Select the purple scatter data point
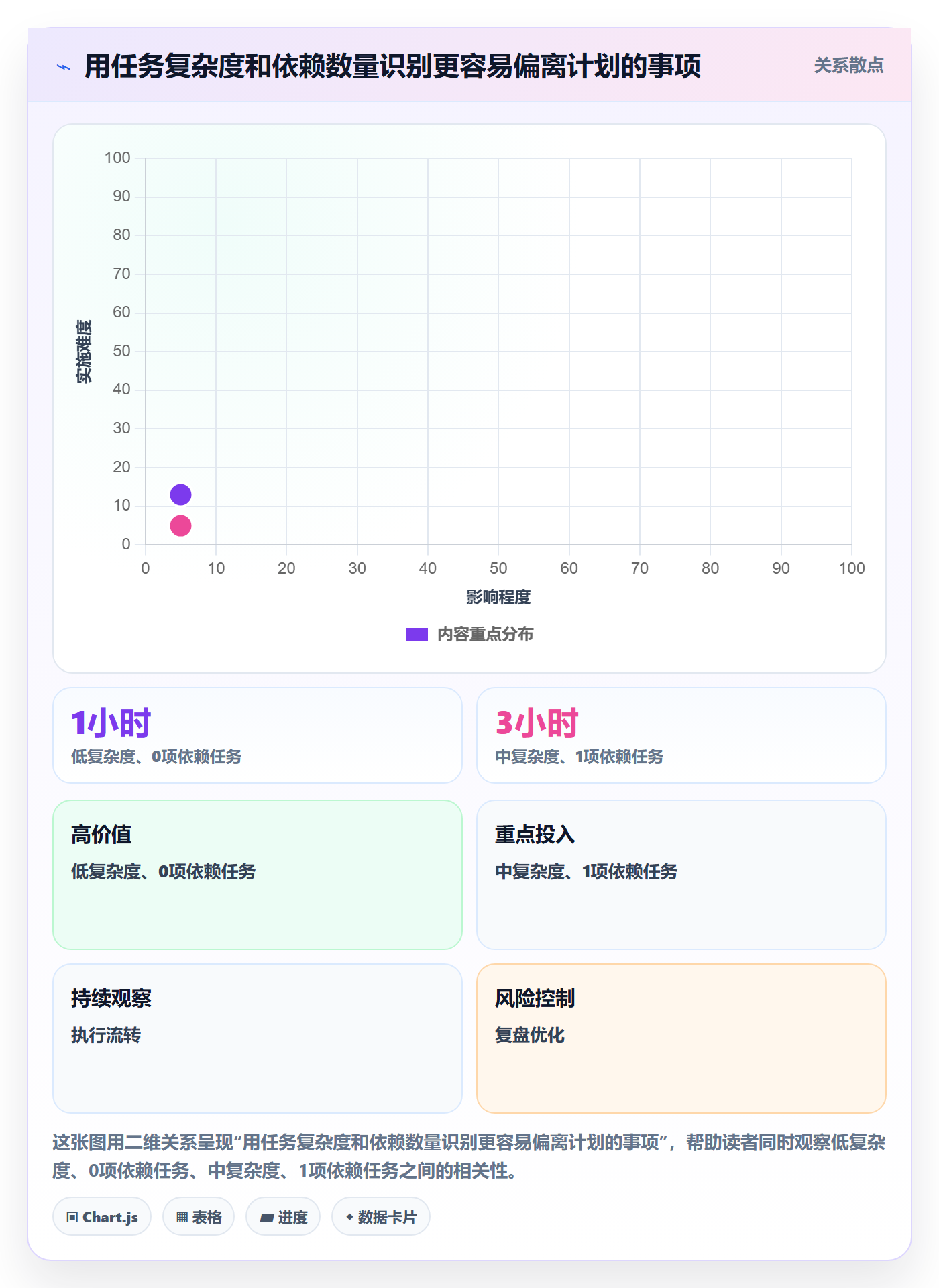This screenshot has height=1288, width=939. point(180,495)
